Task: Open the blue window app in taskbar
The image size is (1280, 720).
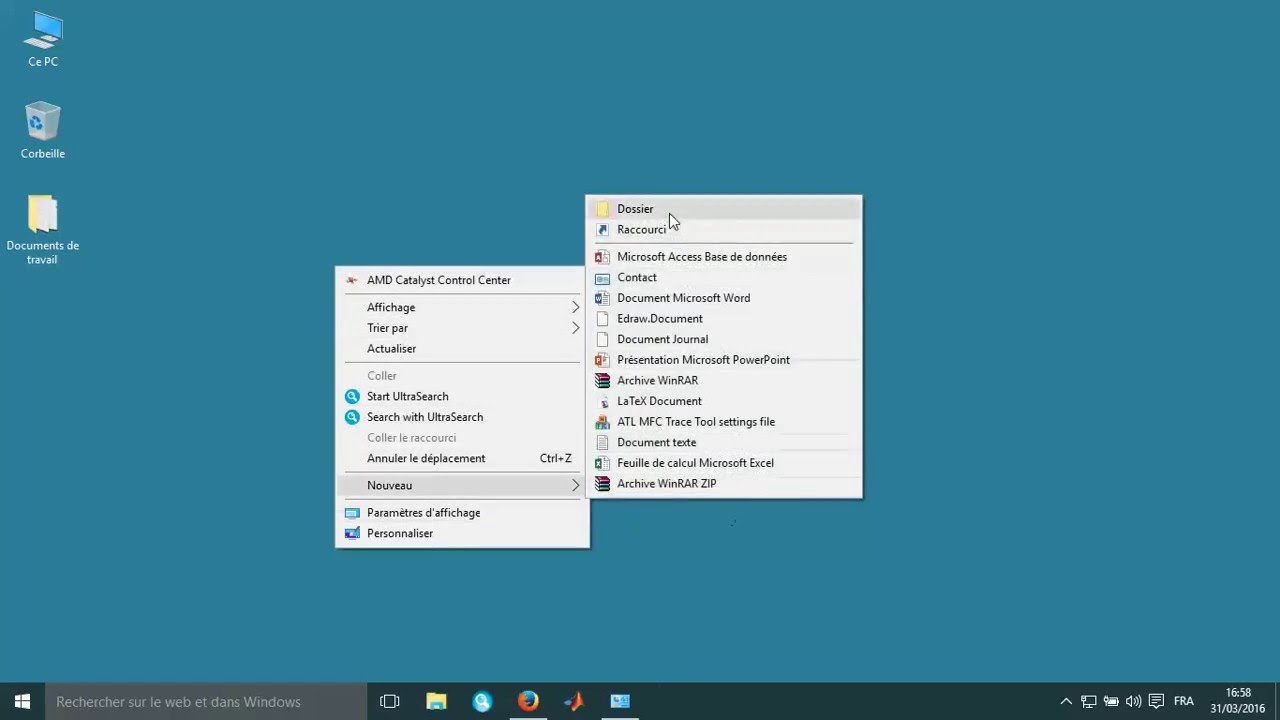Action: 620,702
